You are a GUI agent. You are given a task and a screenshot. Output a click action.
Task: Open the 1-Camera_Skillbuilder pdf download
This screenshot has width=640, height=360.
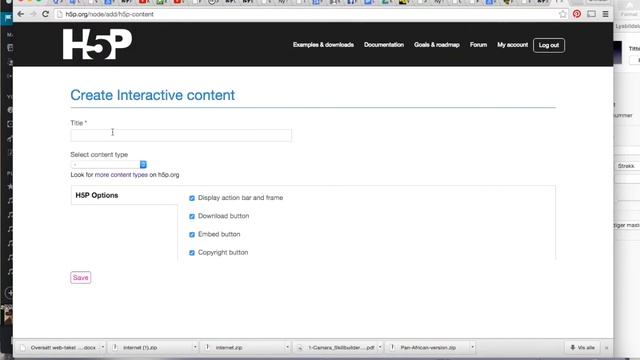click(x=341, y=348)
